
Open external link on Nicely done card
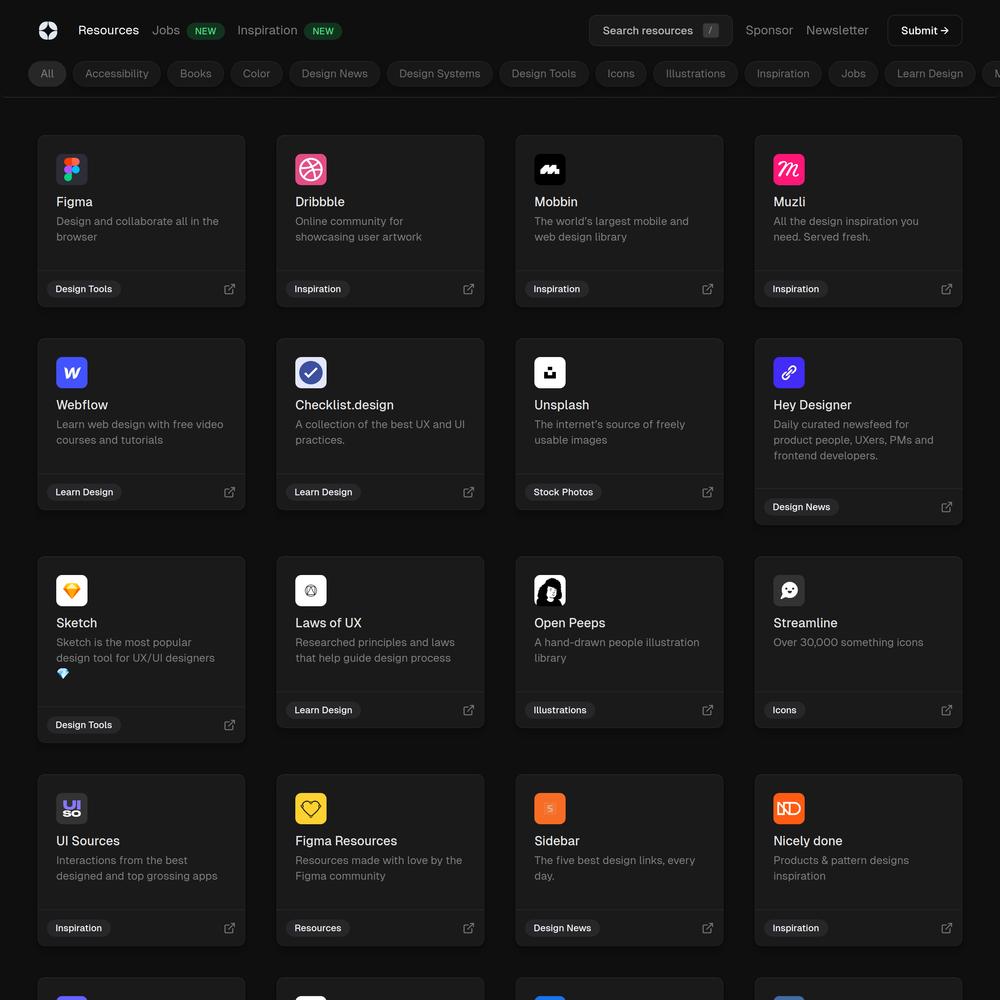coord(947,928)
